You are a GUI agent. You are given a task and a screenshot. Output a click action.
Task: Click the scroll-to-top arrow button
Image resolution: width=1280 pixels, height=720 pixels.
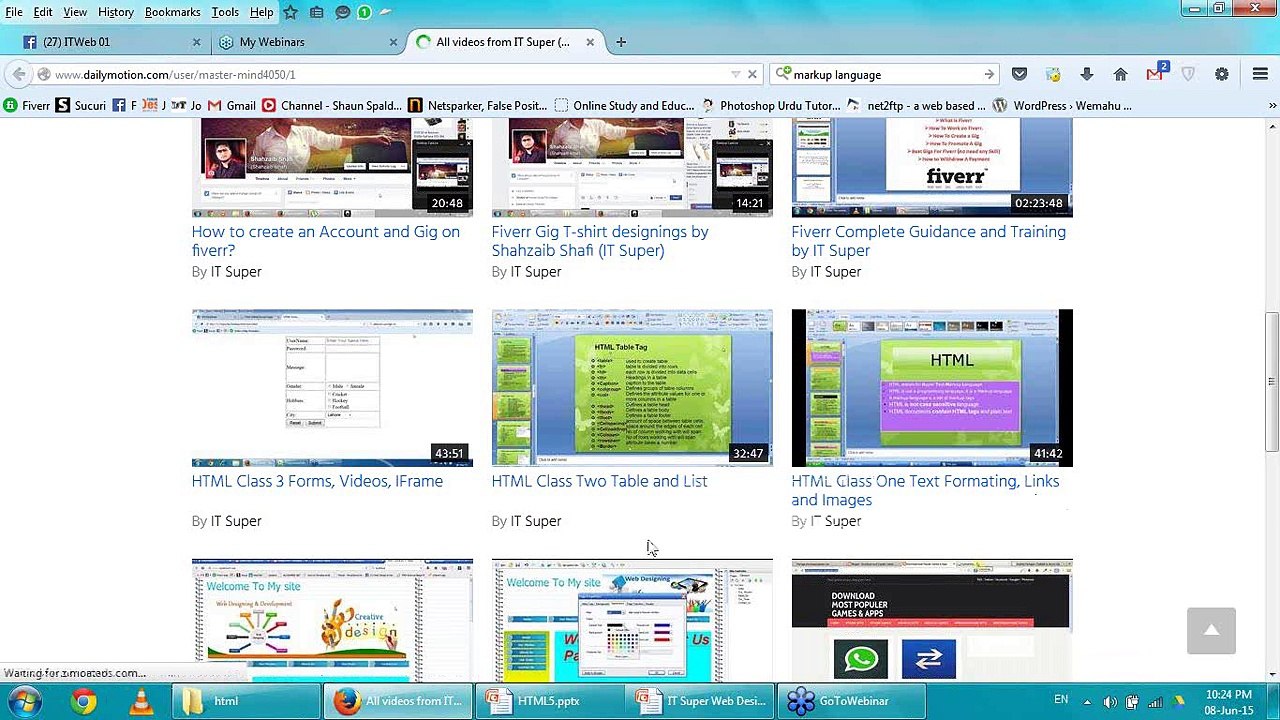point(1211,630)
